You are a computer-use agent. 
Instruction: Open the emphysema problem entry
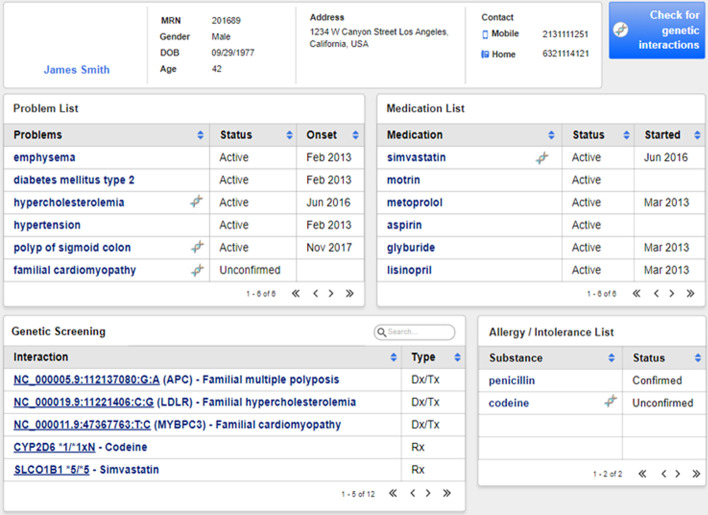click(44, 158)
